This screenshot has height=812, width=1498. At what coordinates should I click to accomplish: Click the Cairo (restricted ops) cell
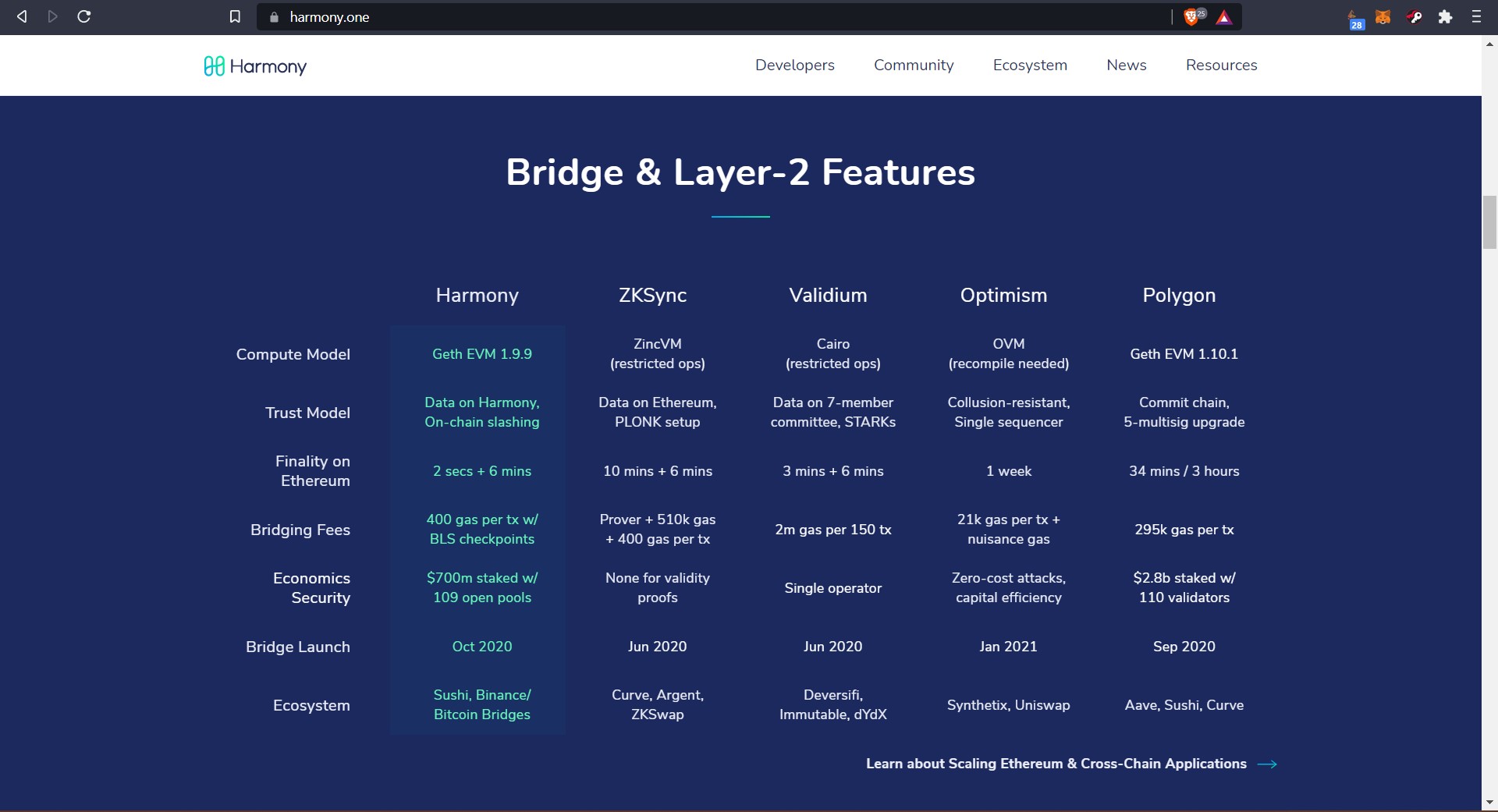tap(833, 353)
